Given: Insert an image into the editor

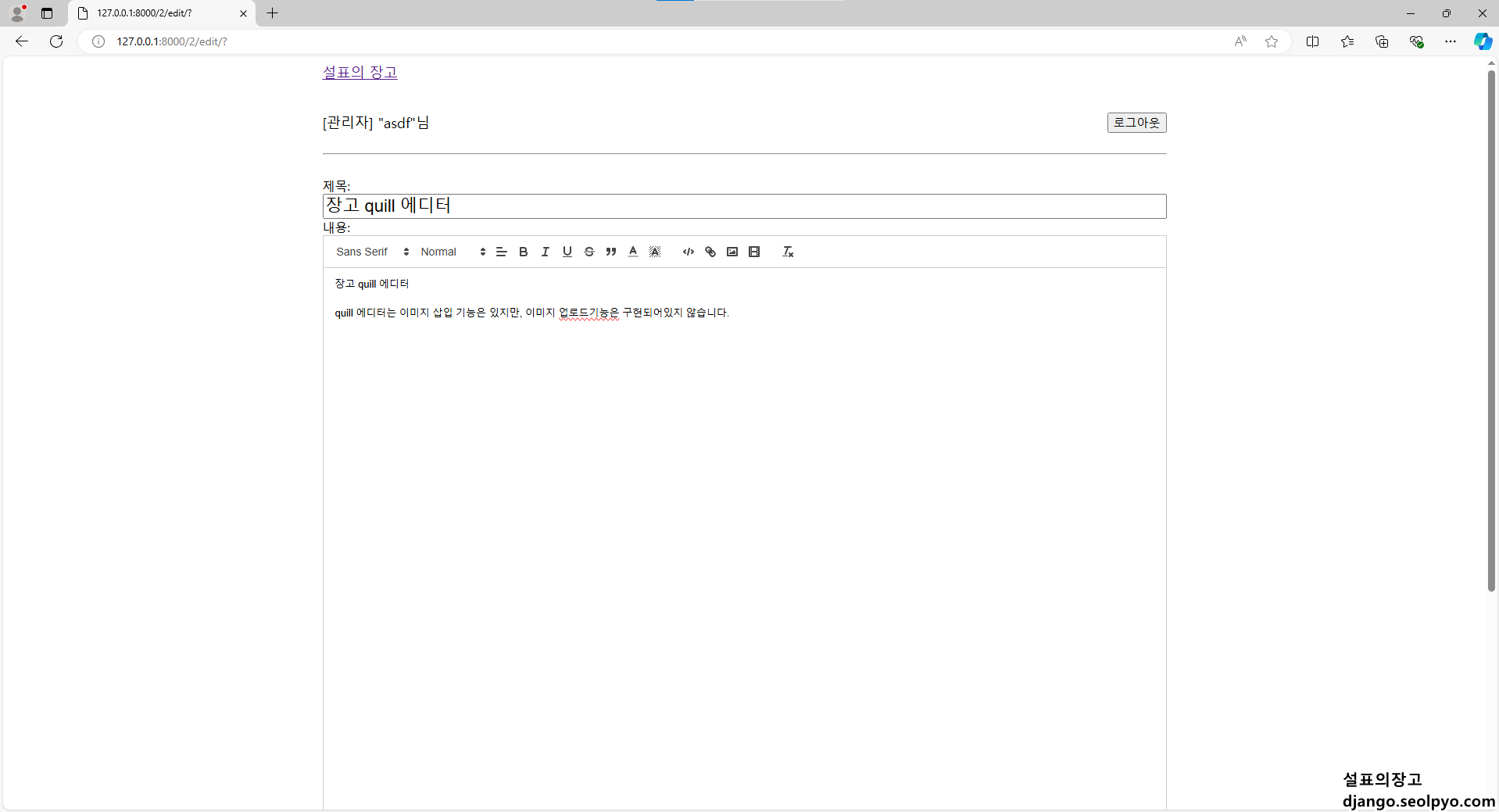Looking at the screenshot, I should click(x=732, y=252).
